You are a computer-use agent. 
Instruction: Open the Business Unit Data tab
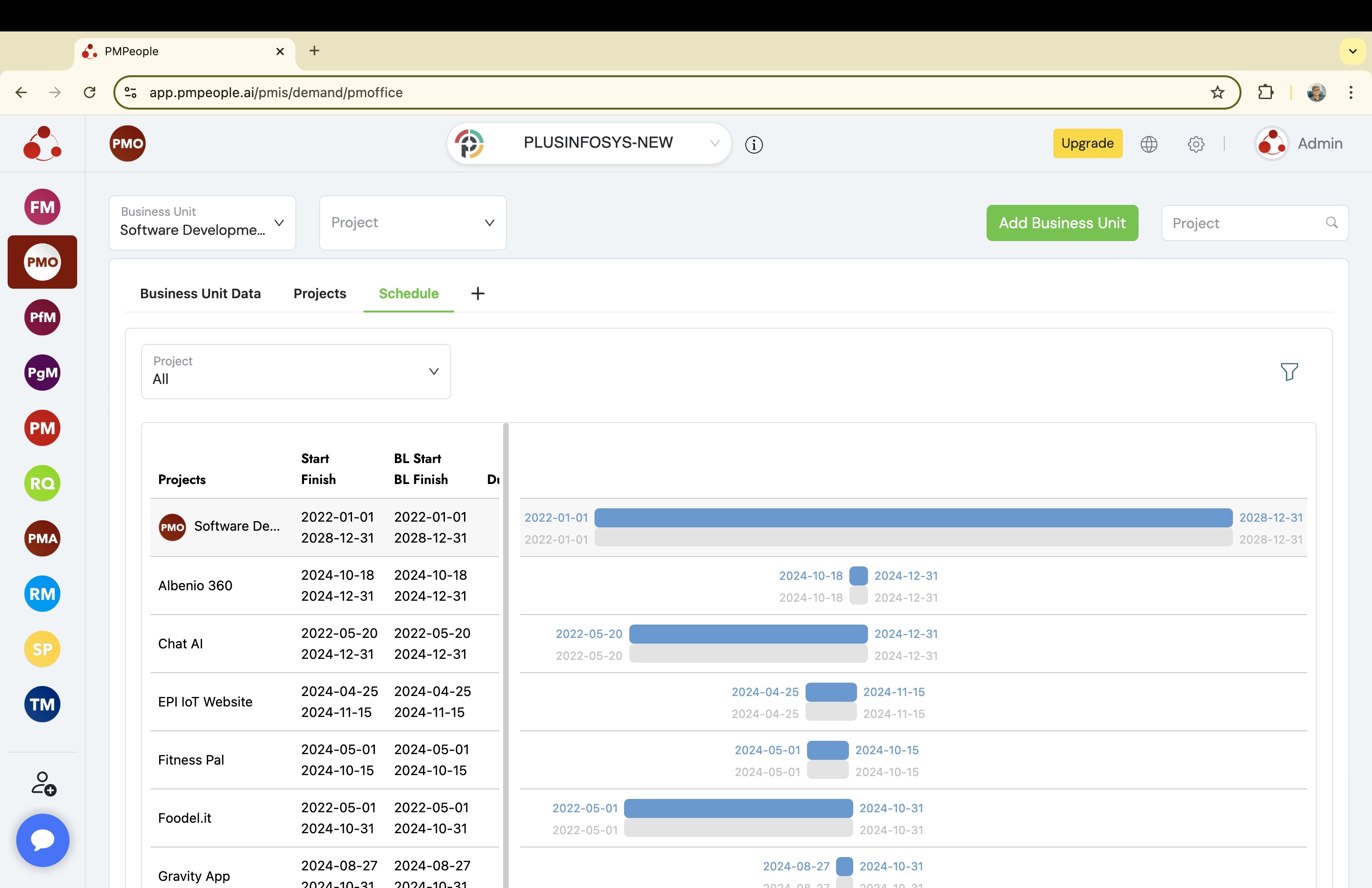pyautogui.click(x=200, y=293)
